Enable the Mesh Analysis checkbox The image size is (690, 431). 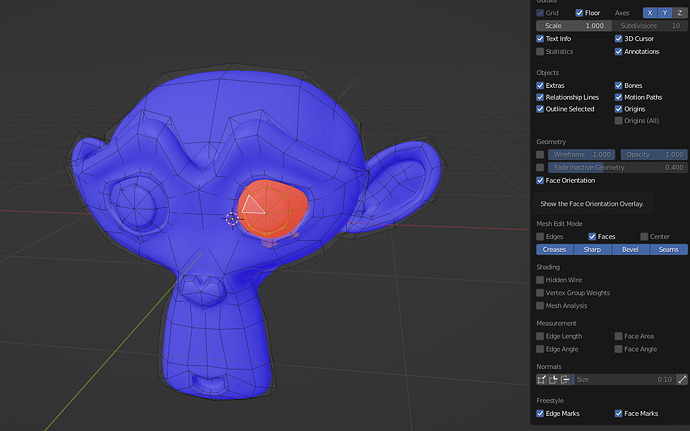(541, 305)
